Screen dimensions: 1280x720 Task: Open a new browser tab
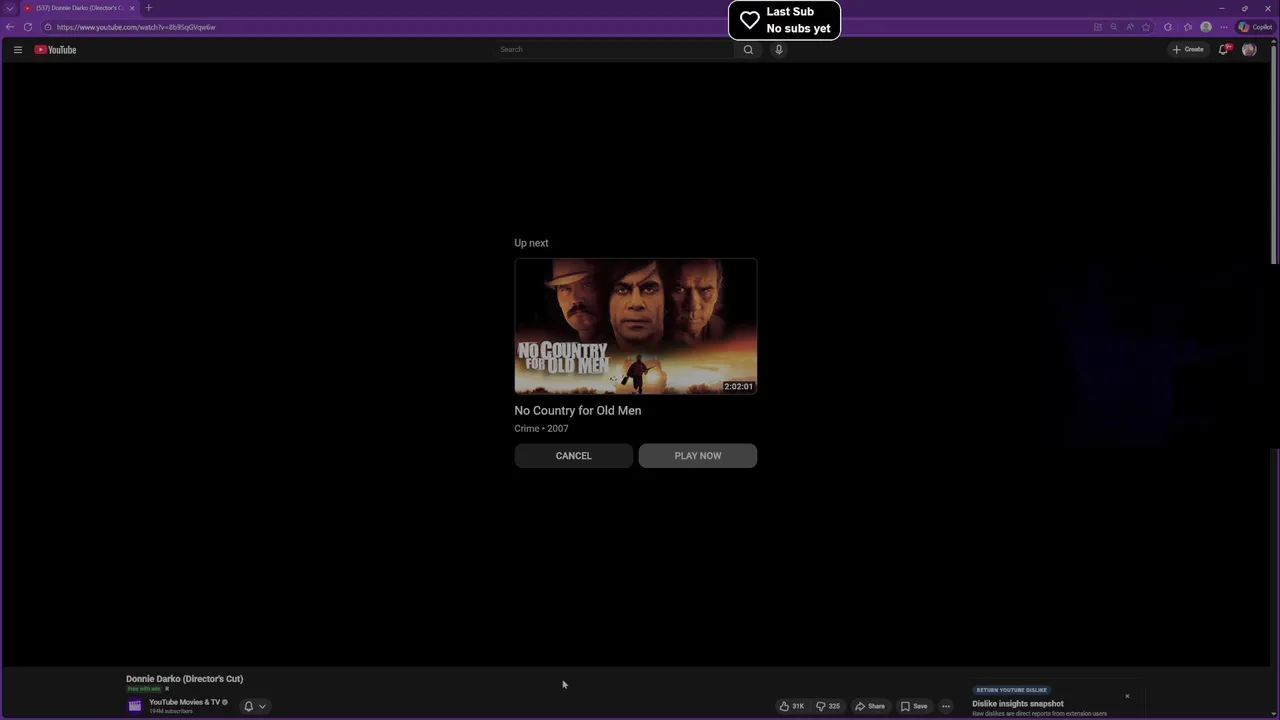pos(148,8)
